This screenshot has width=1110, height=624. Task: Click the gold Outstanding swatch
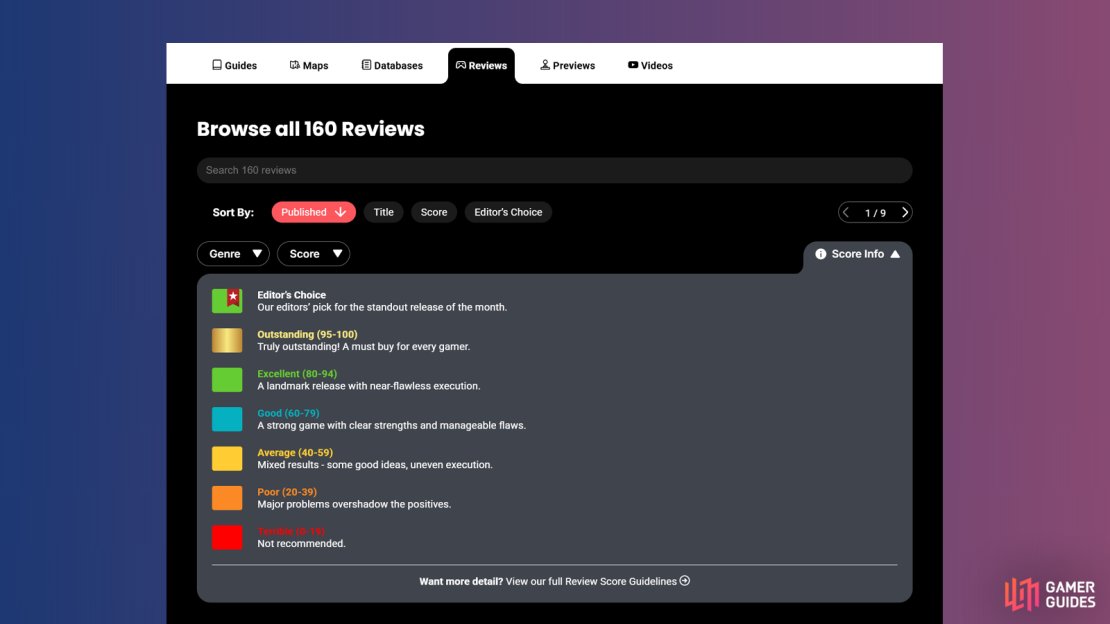227,341
